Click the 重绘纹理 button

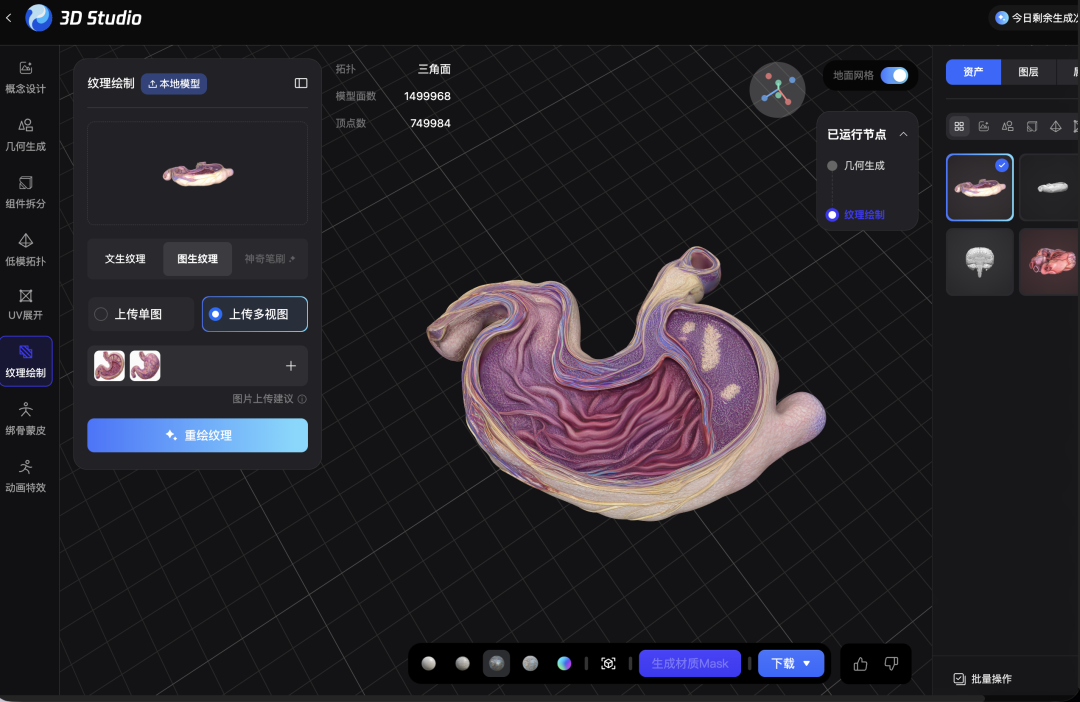coord(198,435)
